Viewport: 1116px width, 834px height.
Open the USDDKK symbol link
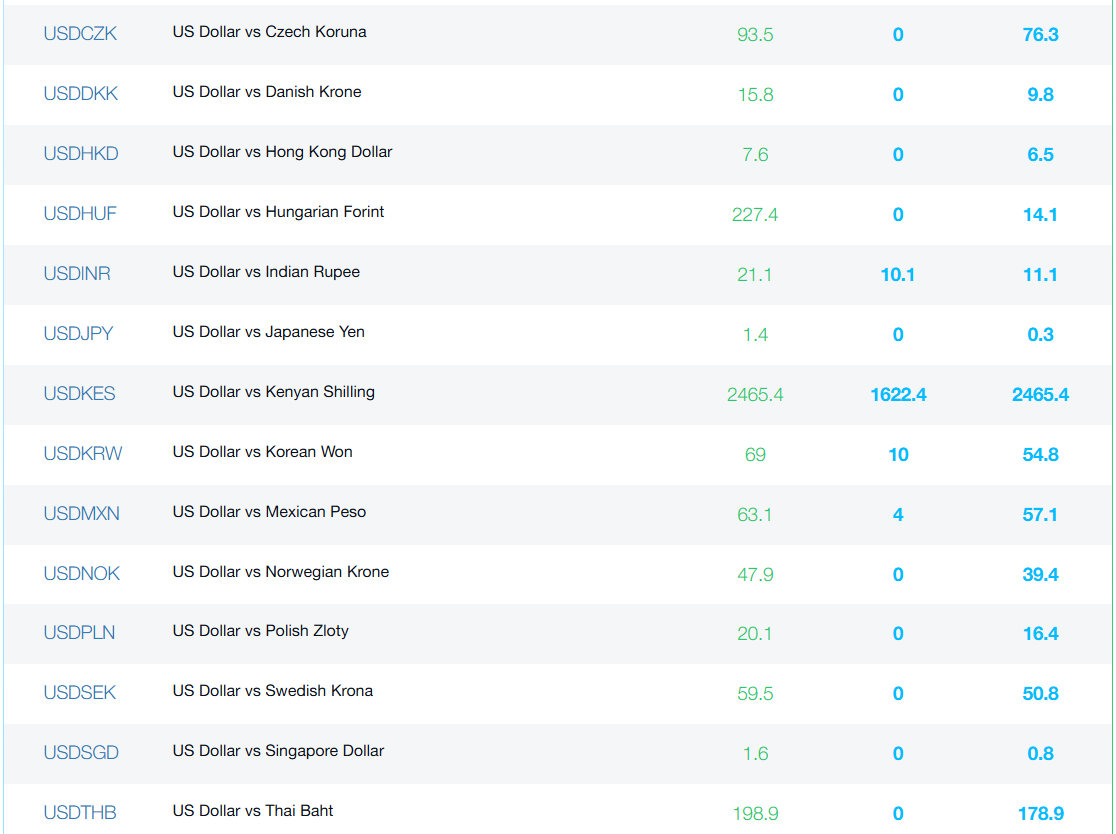pyautogui.click(x=80, y=94)
